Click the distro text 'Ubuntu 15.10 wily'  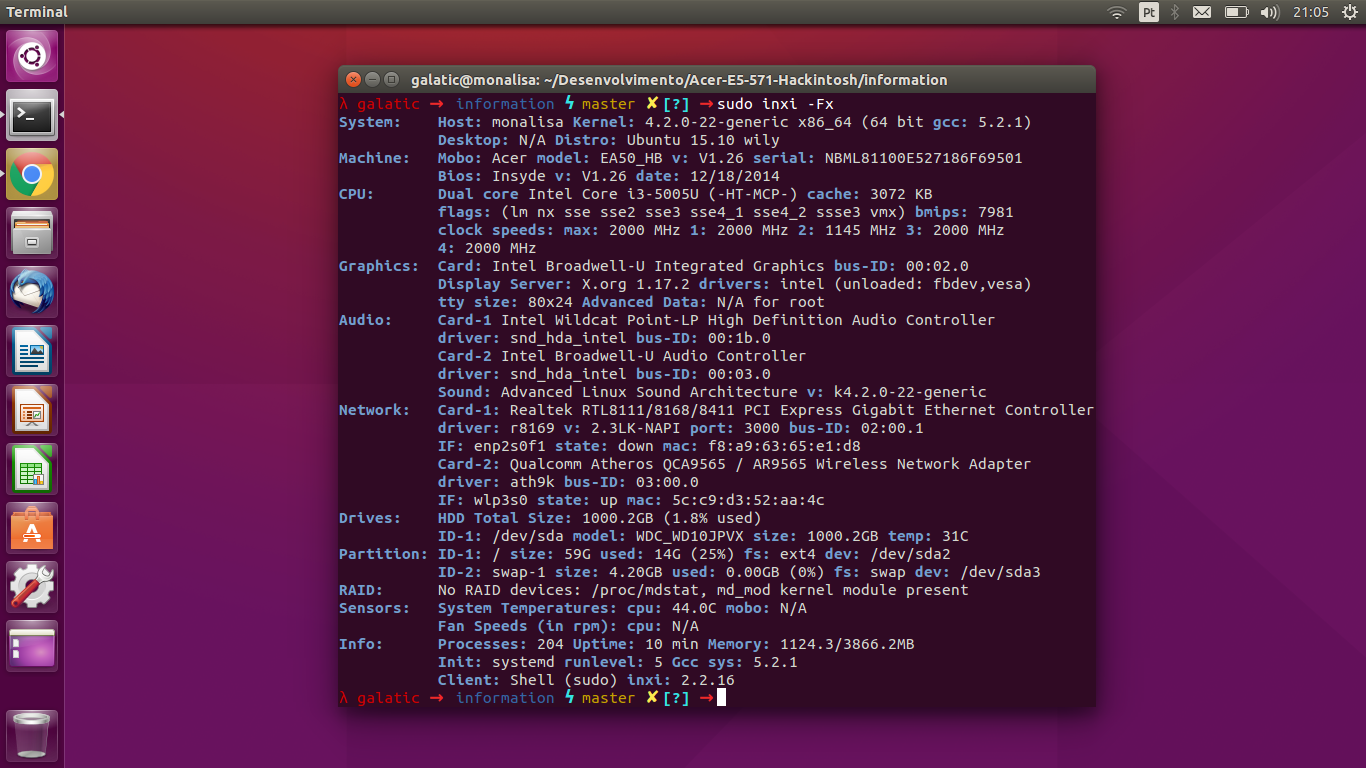pos(703,140)
